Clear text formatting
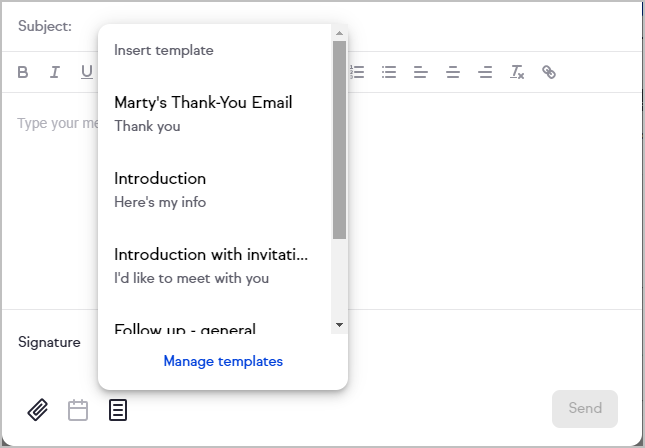The image size is (645, 448). pos(517,72)
